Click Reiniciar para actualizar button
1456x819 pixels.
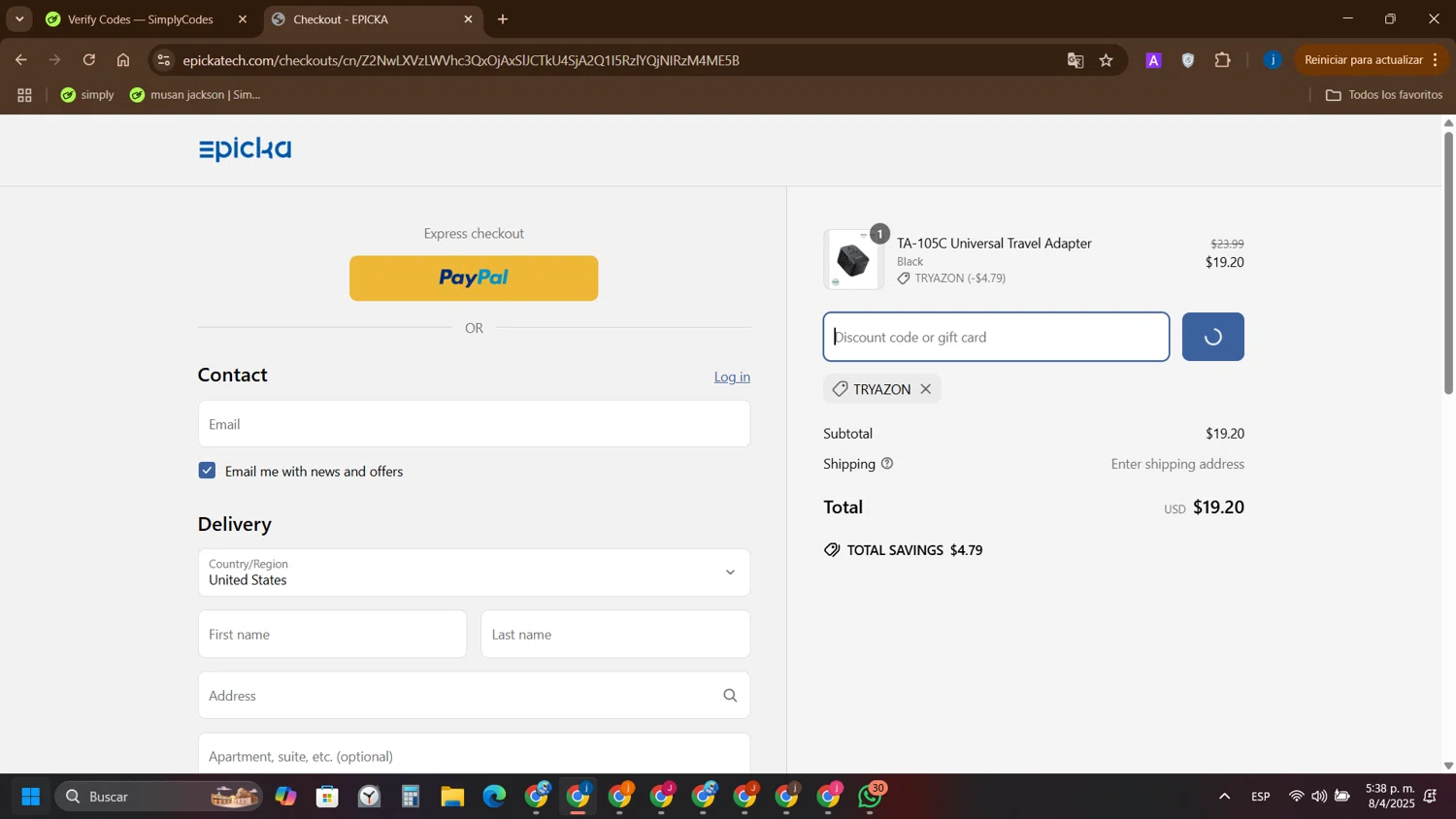tap(1364, 60)
